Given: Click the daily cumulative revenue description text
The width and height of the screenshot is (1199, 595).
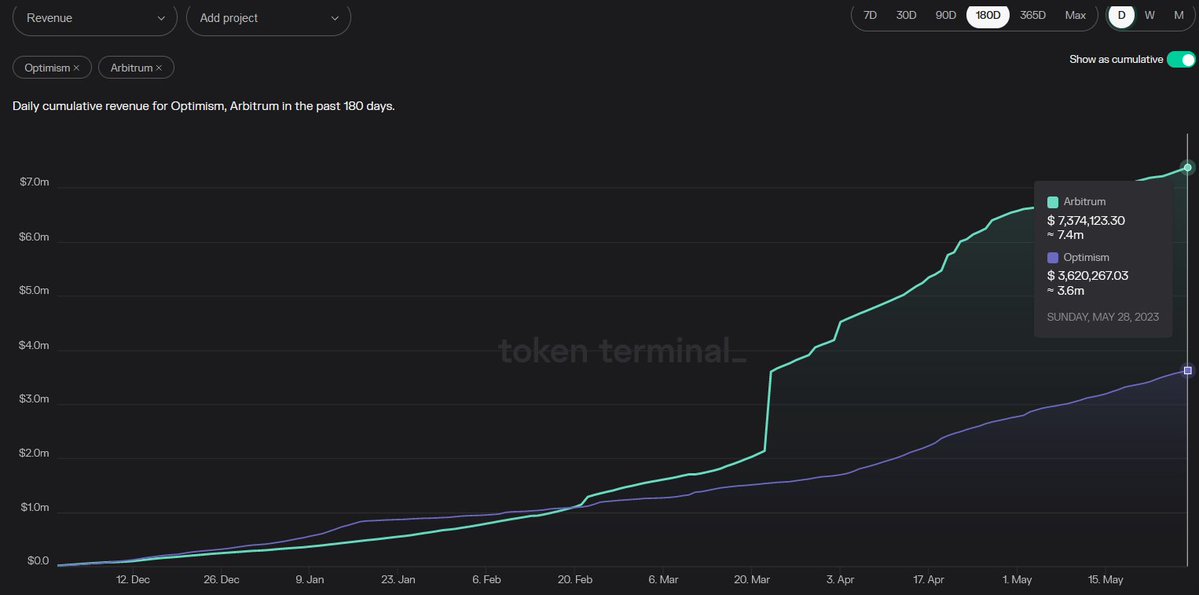Looking at the screenshot, I should [203, 106].
